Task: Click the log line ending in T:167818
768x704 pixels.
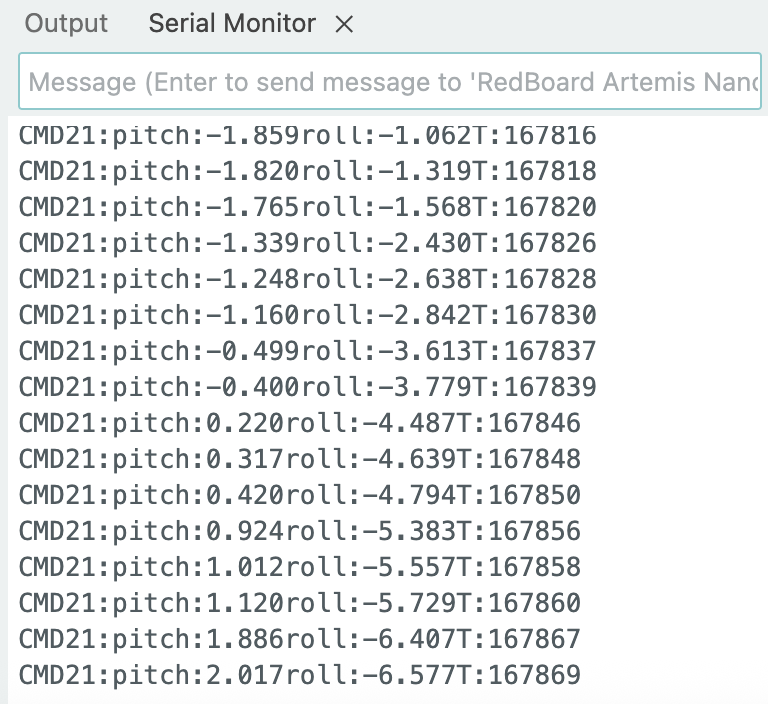Action: [307, 171]
